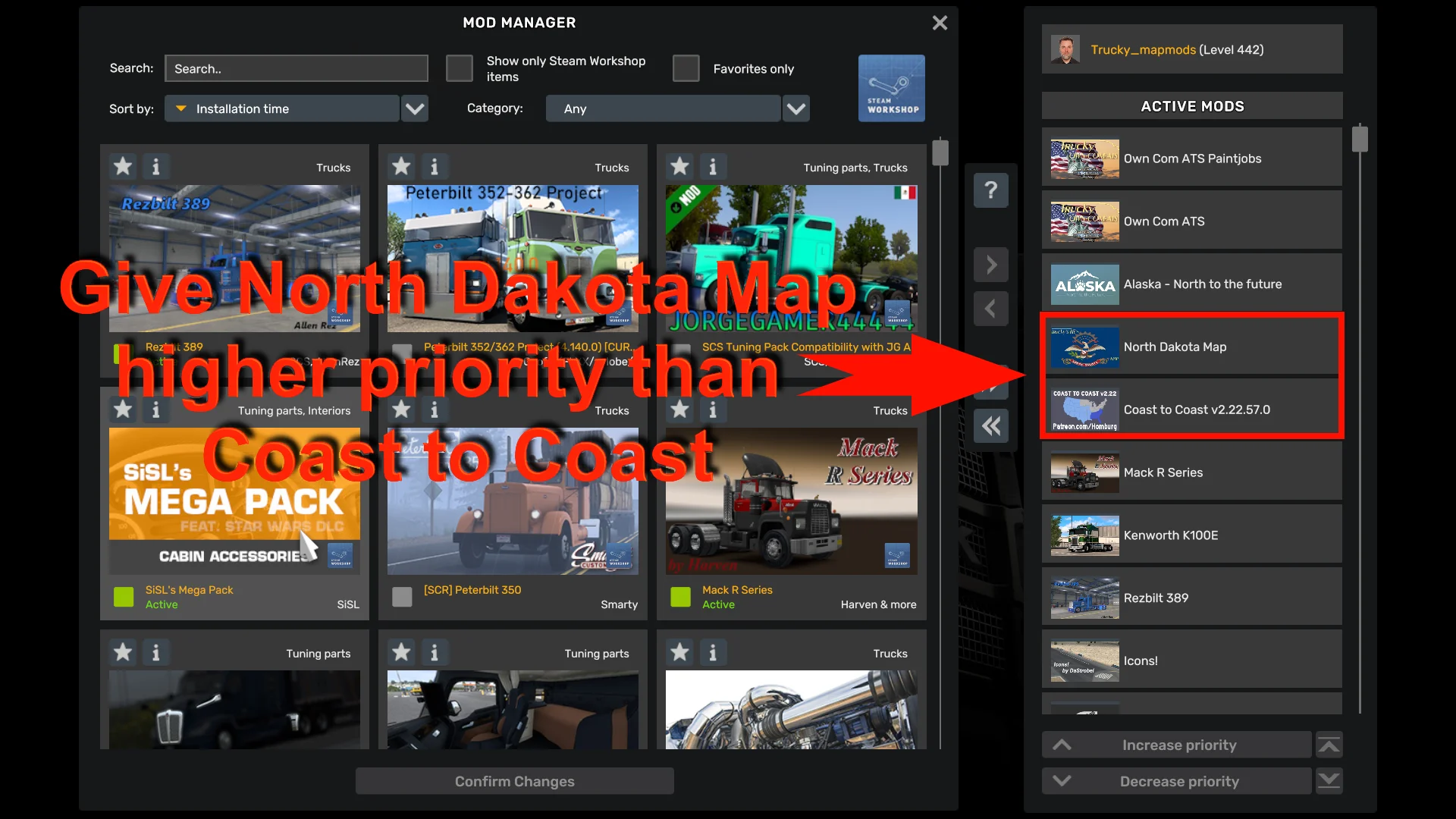Click Trucky_mapmods profile avatar
The width and height of the screenshot is (1456, 819).
click(1065, 49)
